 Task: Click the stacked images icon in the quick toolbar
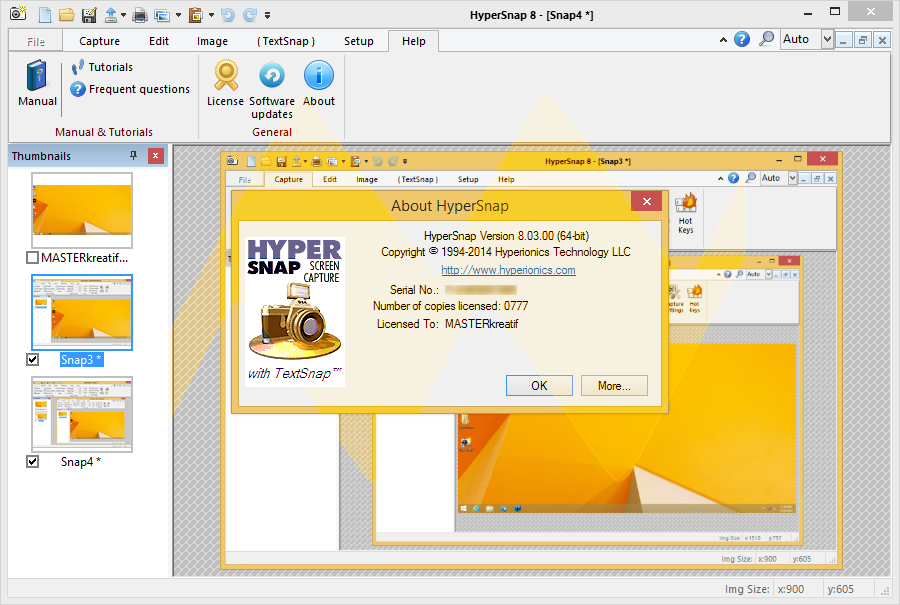(162, 15)
